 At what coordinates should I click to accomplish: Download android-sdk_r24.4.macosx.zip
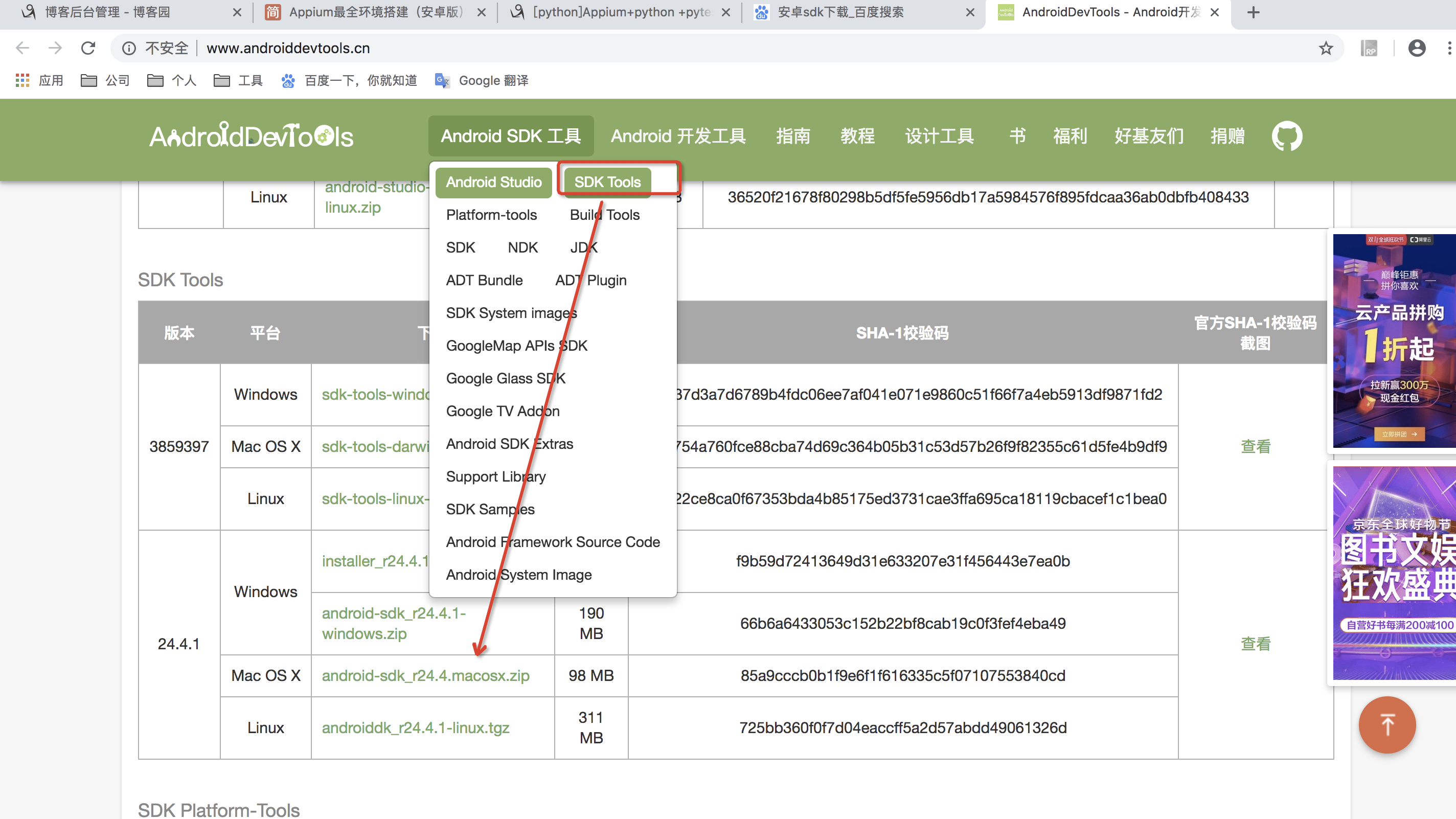point(426,676)
